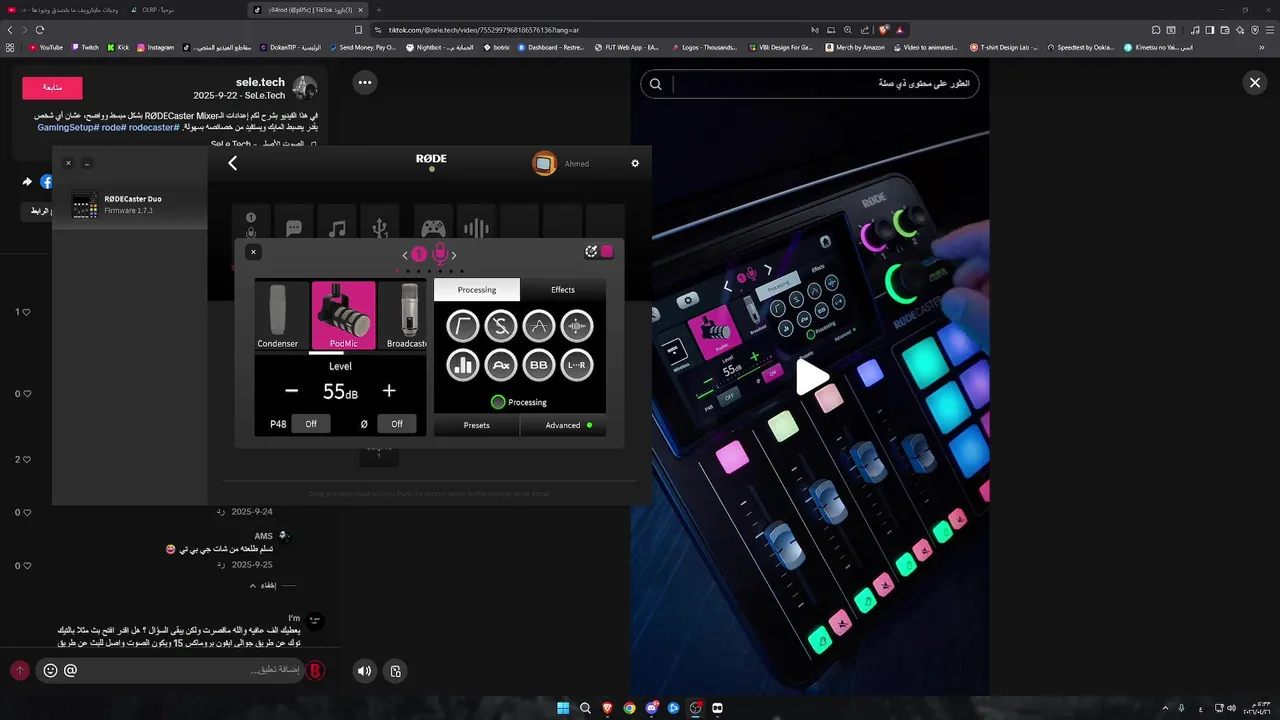Follow sele.tech with pink button
This screenshot has width=1280, height=720.
(52, 88)
